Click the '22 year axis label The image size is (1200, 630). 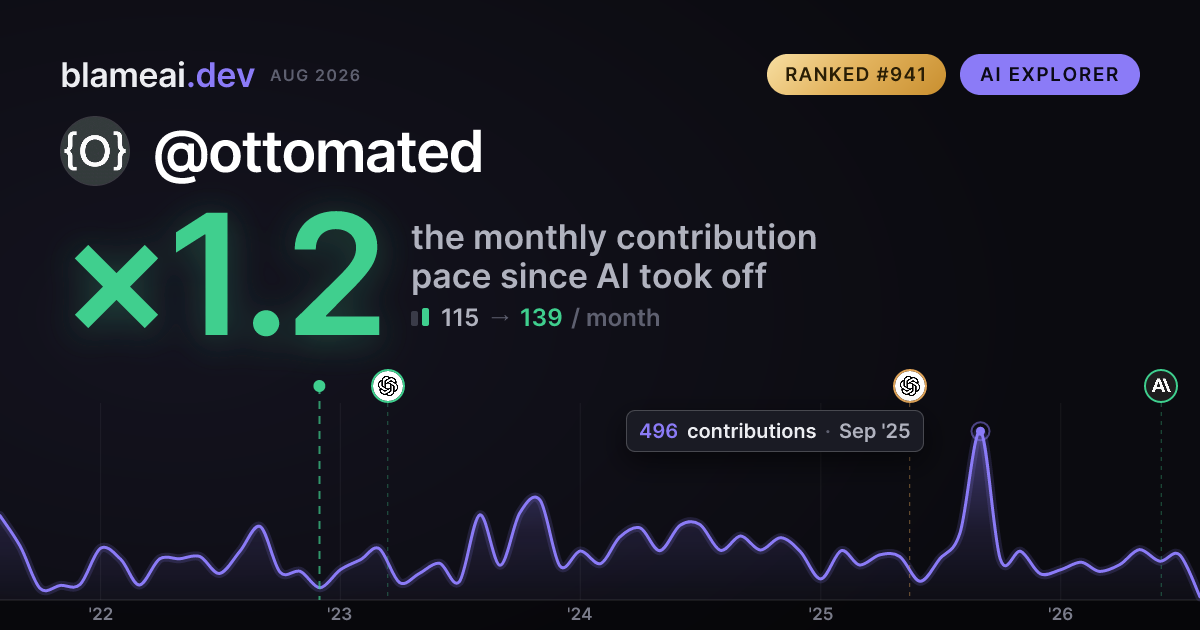point(100,614)
